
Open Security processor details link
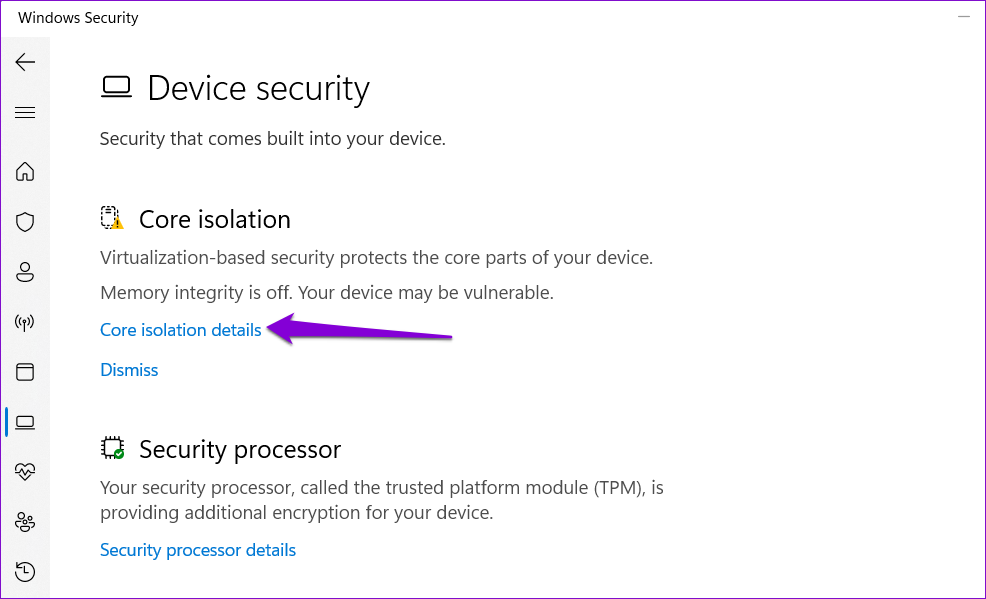[x=198, y=550]
